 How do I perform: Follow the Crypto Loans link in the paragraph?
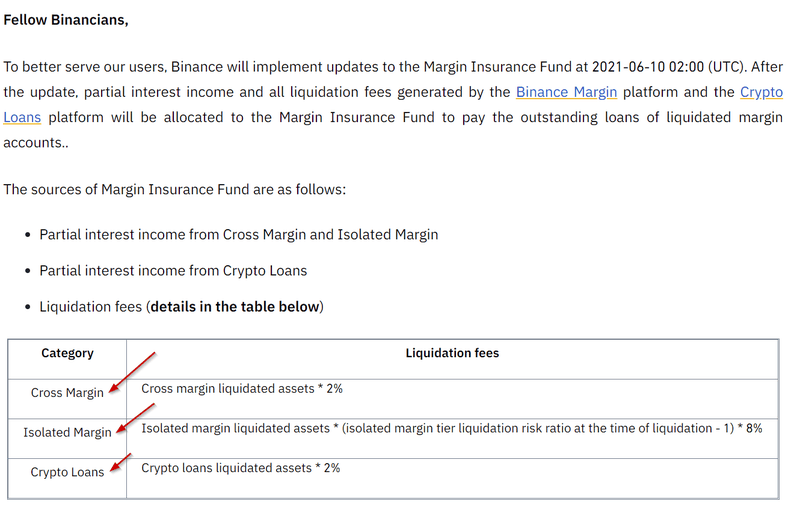pyautogui.click(x=761, y=92)
